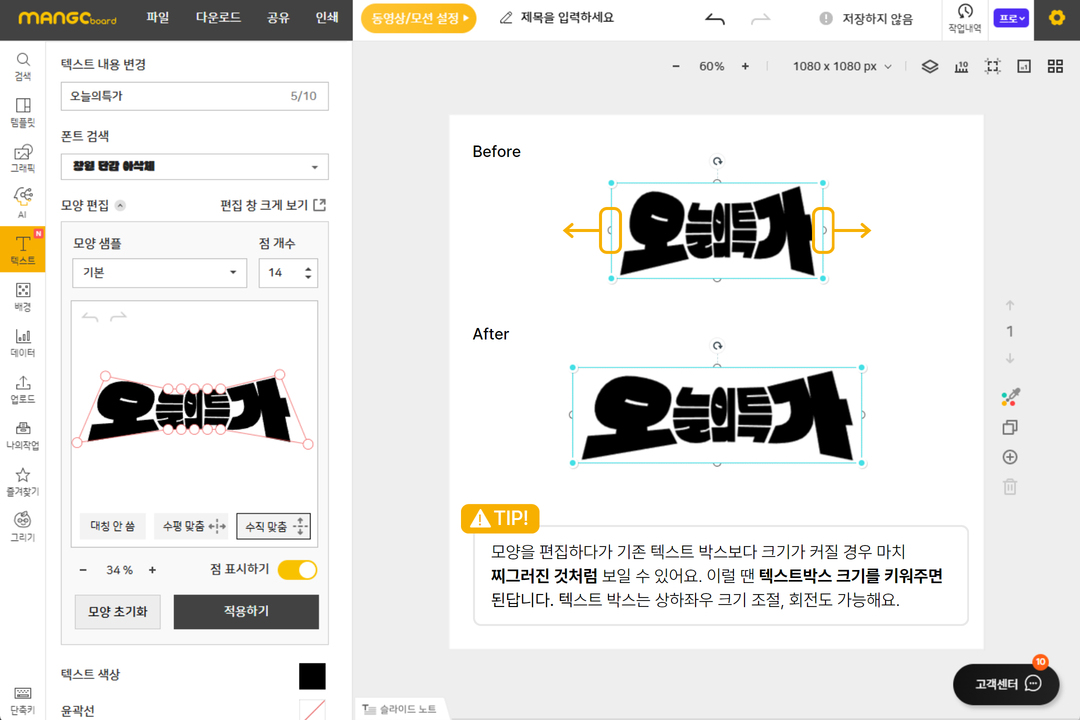This screenshot has height=720, width=1080.
Task: Click the duplicate page icon
Action: [x=1010, y=428]
